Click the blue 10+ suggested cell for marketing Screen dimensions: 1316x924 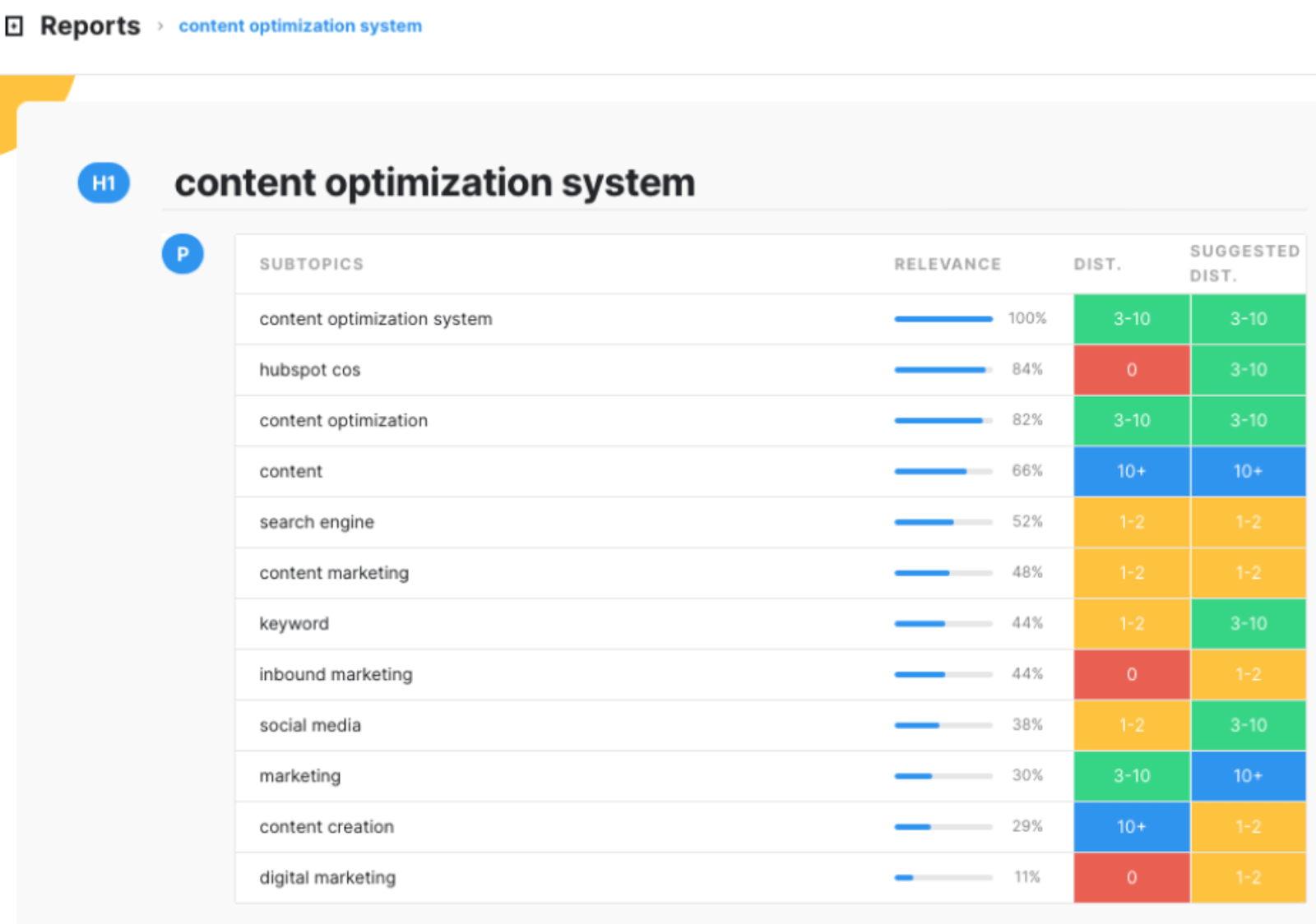[x=1248, y=776]
